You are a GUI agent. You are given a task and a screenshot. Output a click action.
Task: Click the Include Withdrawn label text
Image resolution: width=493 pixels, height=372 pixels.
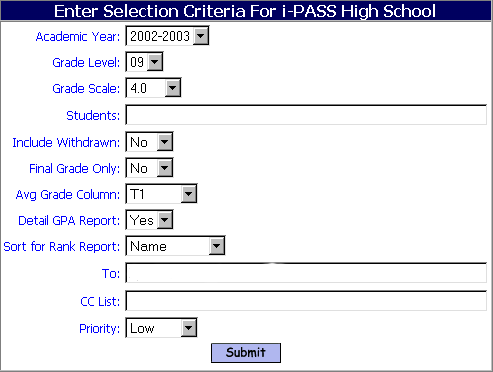[66, 143]
